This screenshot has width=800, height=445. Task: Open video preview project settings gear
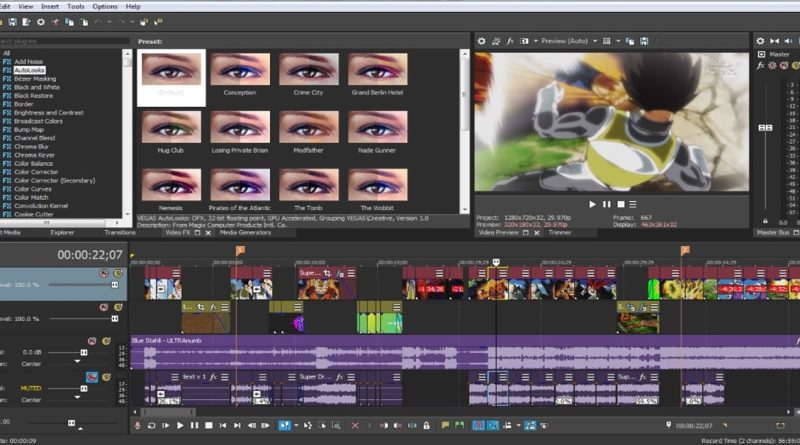point(482,41)
